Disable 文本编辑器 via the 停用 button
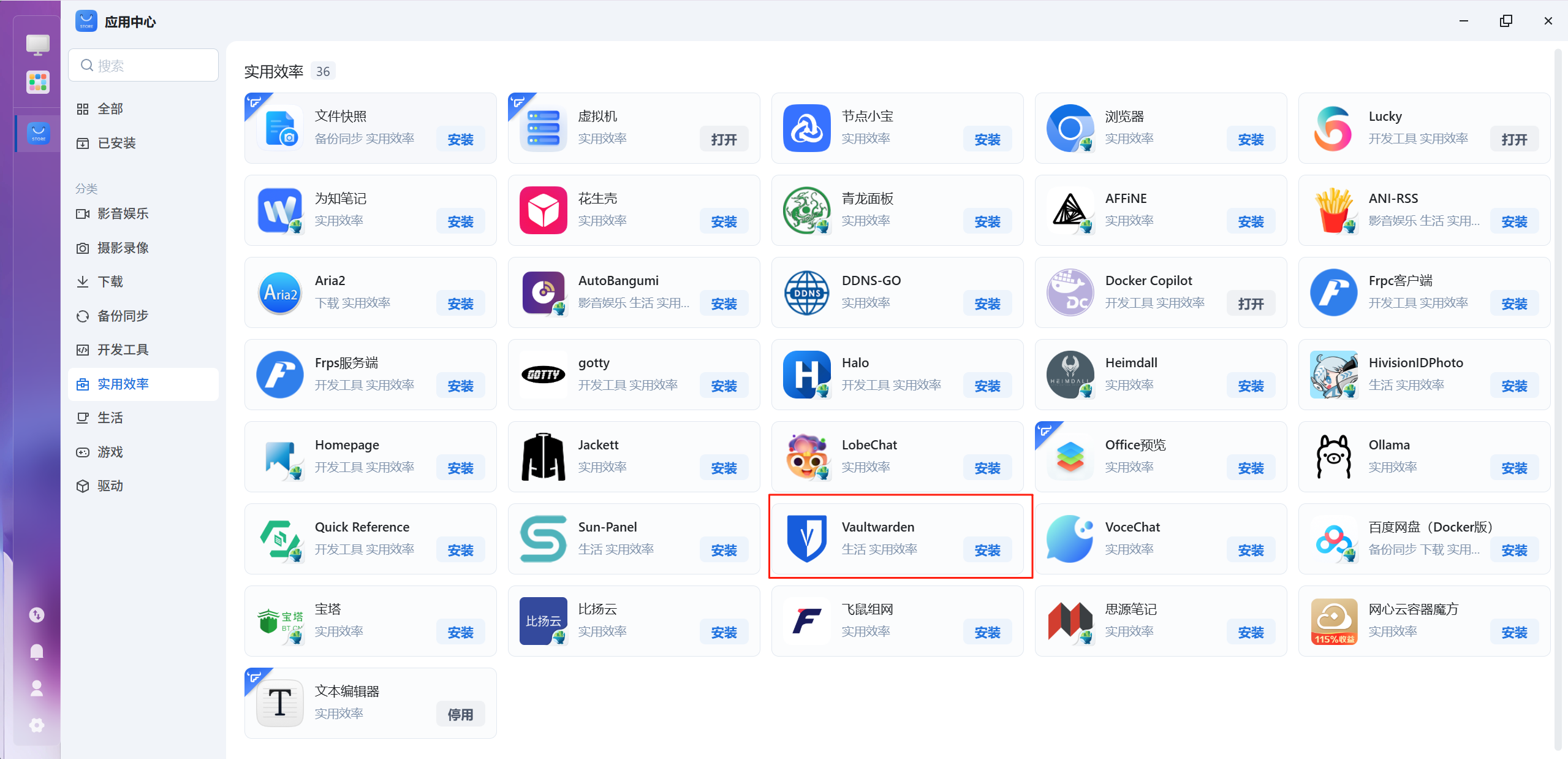 460,714
